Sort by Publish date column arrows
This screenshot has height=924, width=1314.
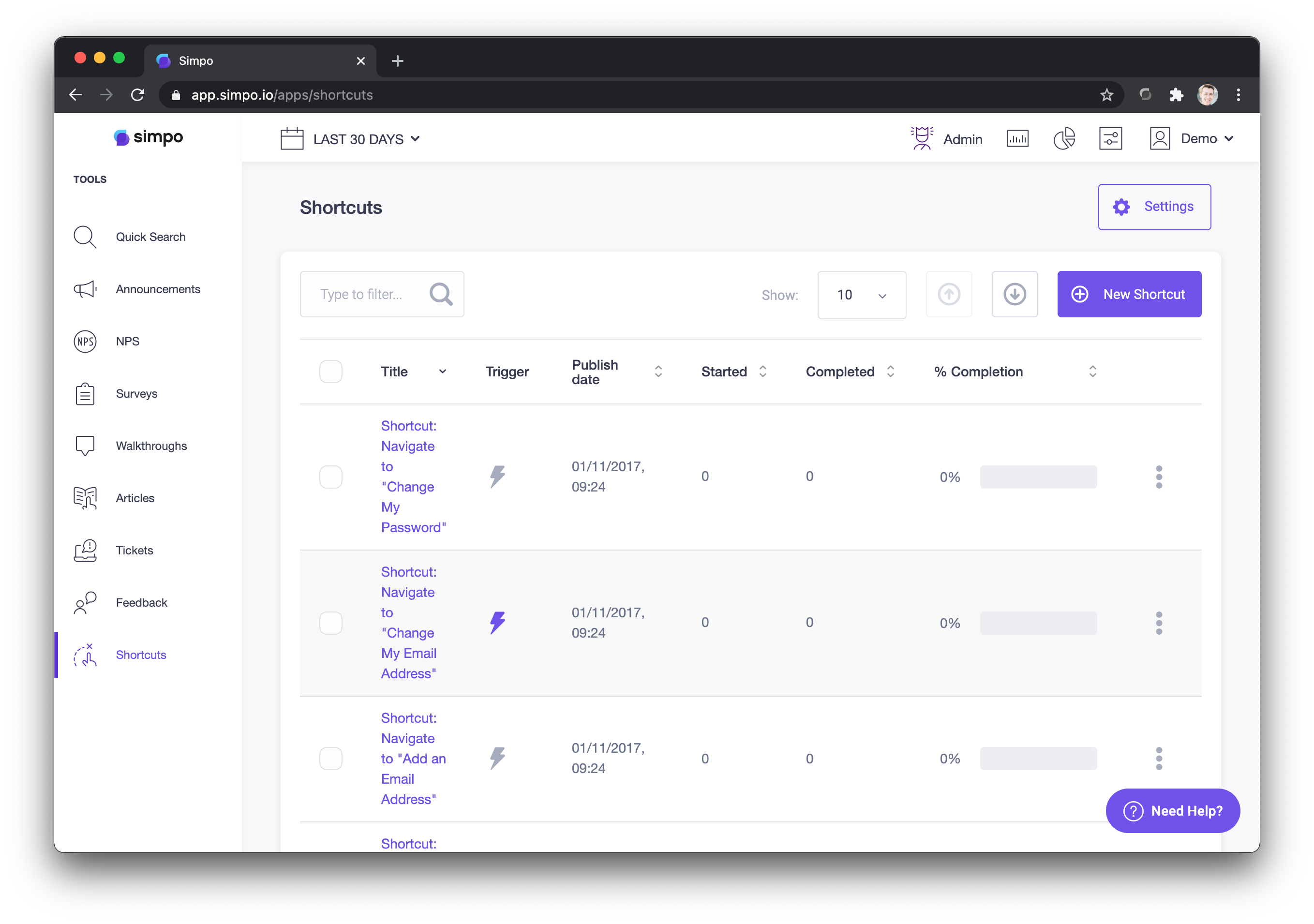point(658,372)
